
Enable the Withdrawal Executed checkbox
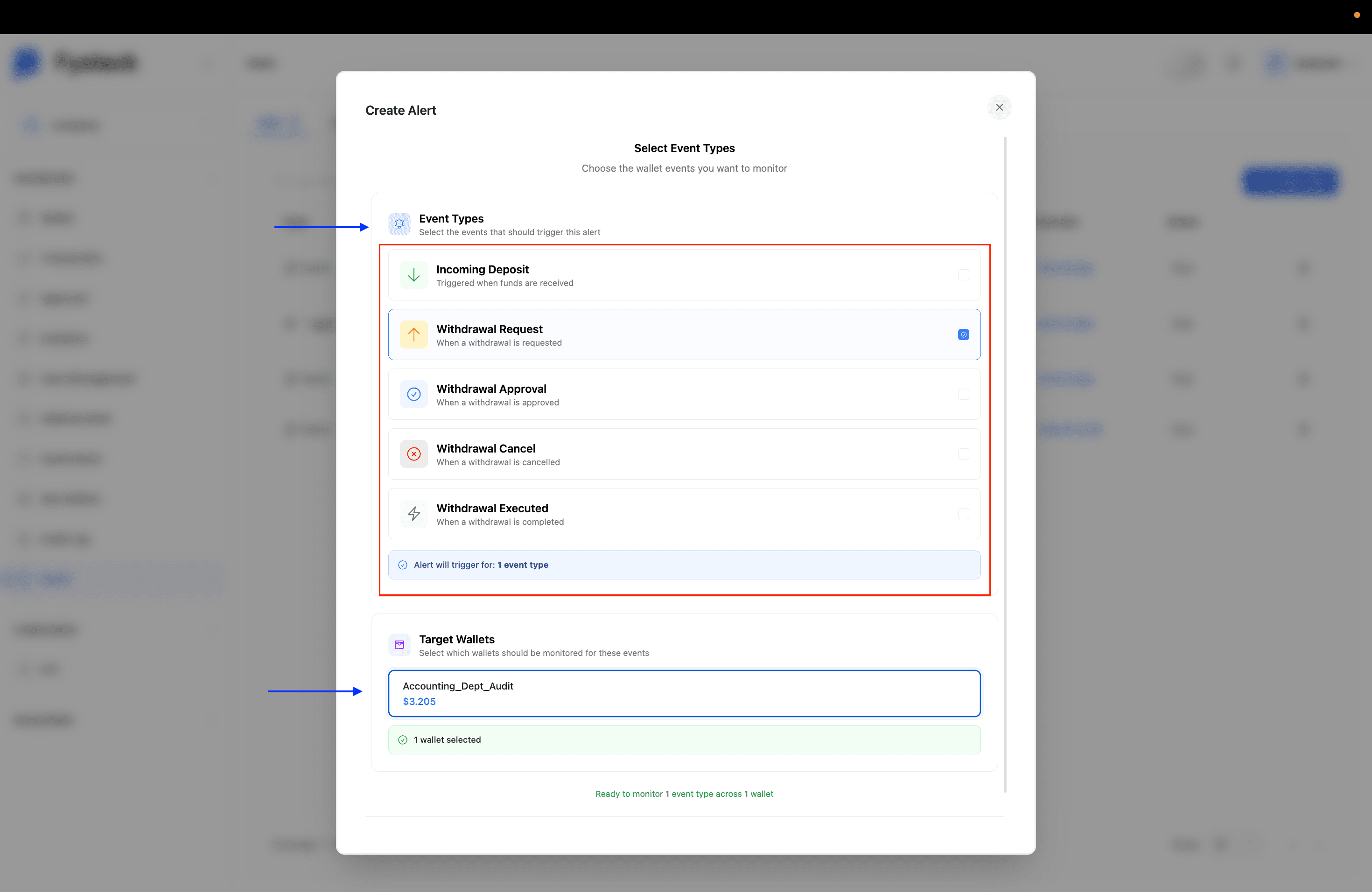(963, 514)
